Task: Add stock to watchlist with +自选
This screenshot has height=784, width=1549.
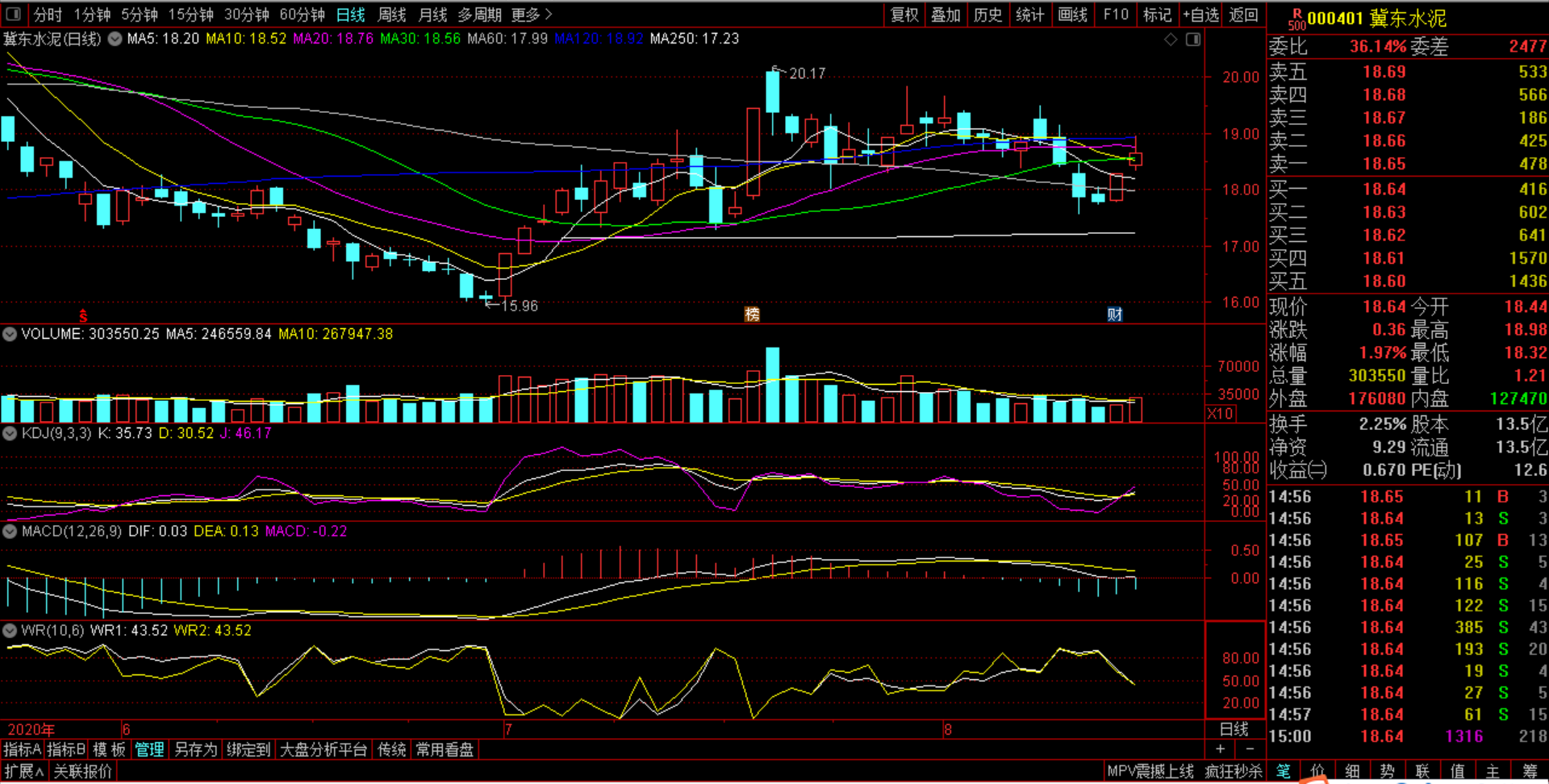Action: point(1200,15)
